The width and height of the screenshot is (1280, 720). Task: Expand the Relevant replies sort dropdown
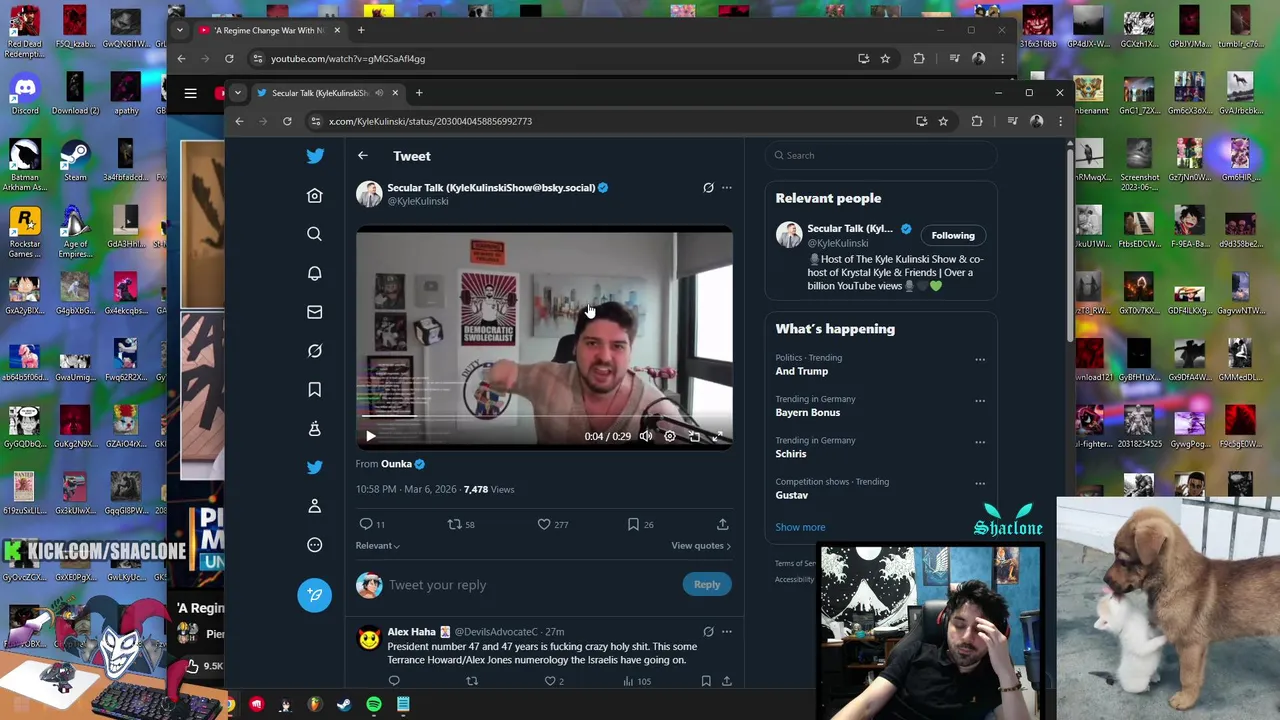click(x=378, y=546)
